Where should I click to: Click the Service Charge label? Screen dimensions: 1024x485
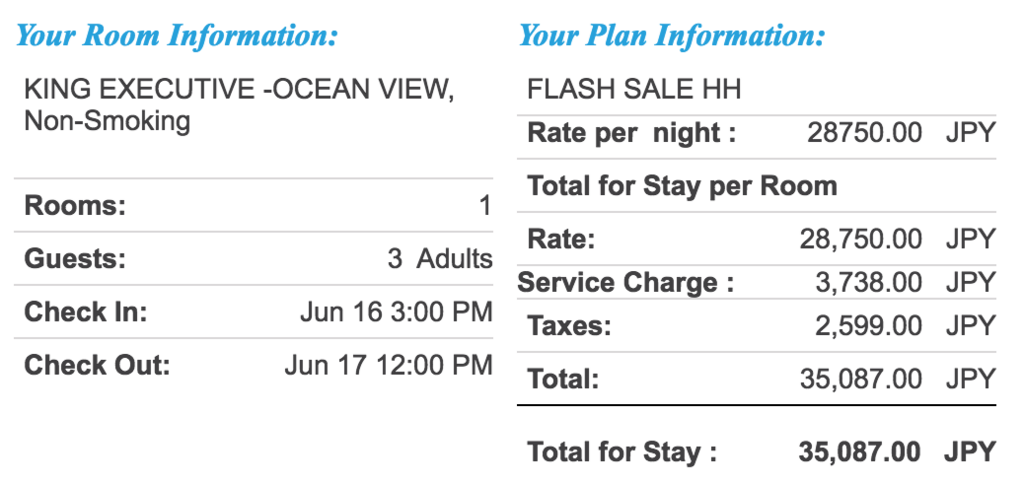(626, 283)
